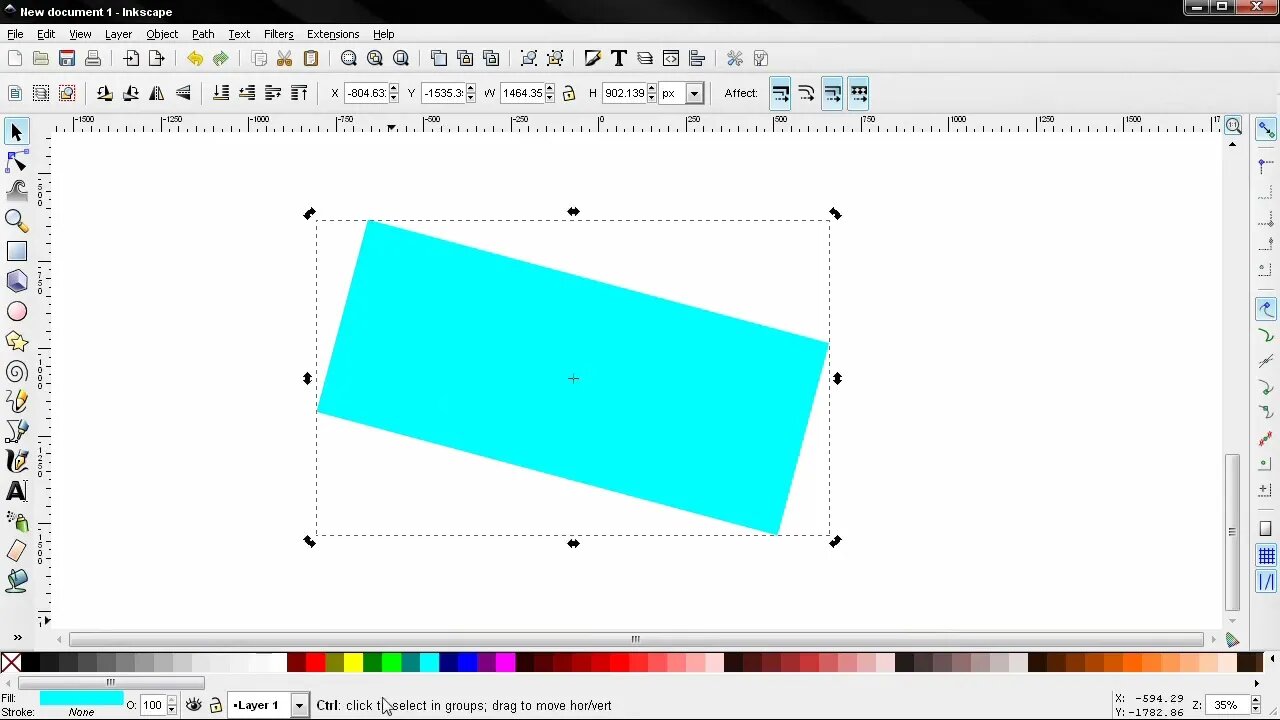This screenshot has width=1280, height=720.
Task: Select the Text tool in toolbox
Action: click(16, 491)
